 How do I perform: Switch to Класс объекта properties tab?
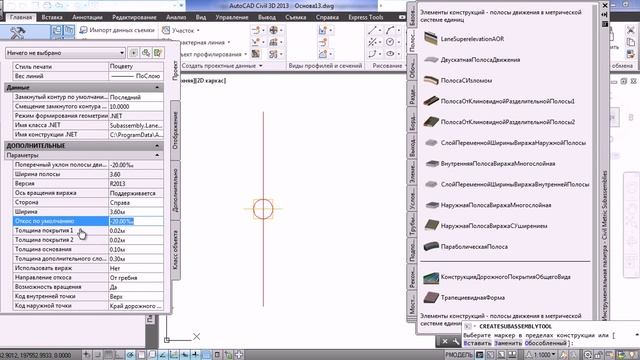(x=176, y=250)
